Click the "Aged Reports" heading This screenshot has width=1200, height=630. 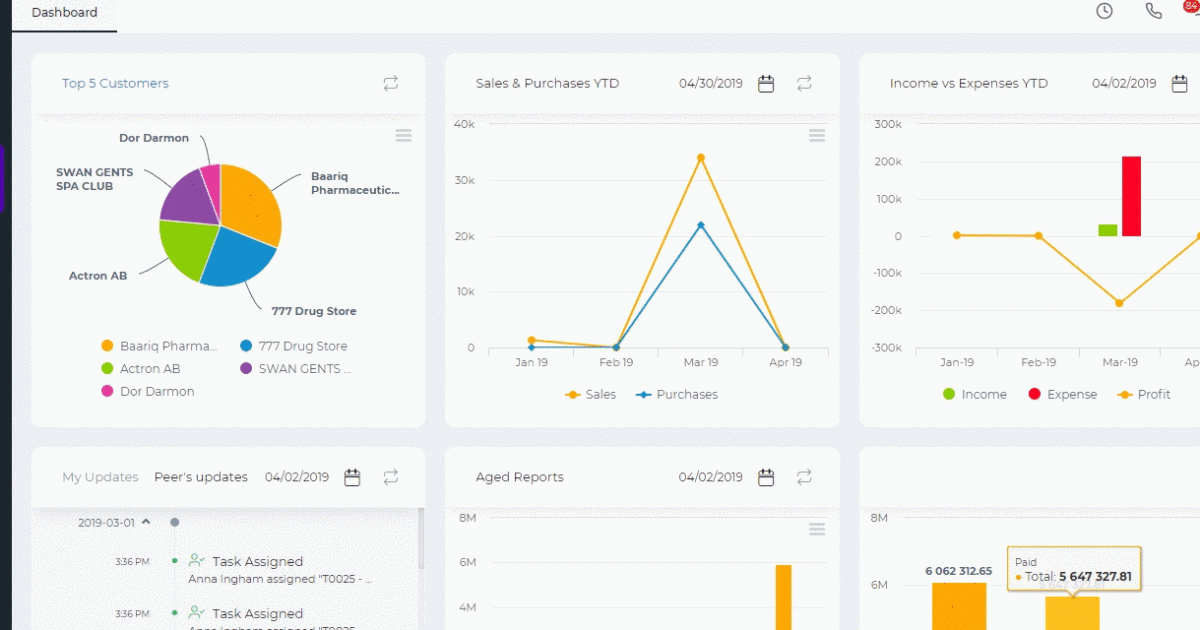click(520, 478)
